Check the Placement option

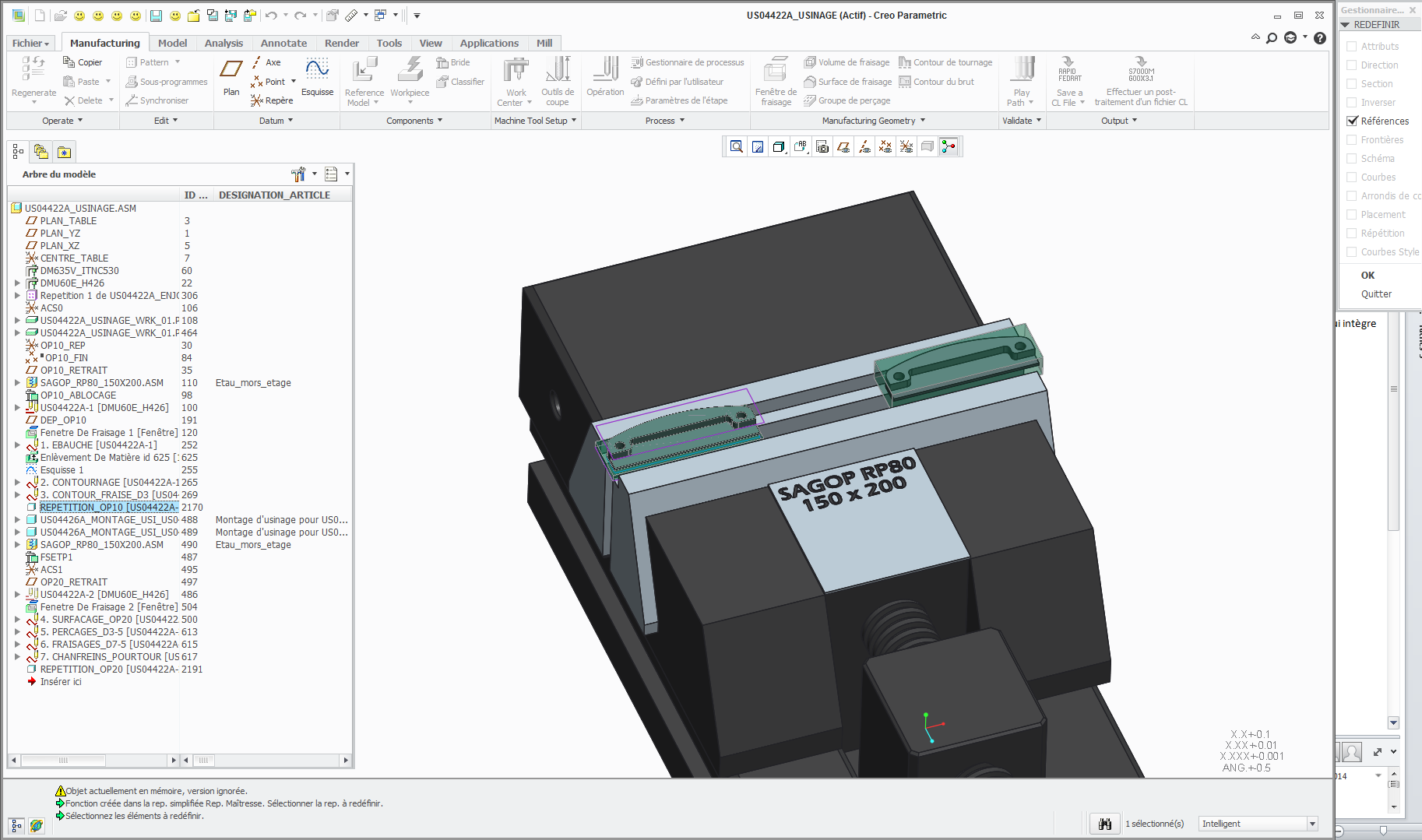tap(1352, 214)
